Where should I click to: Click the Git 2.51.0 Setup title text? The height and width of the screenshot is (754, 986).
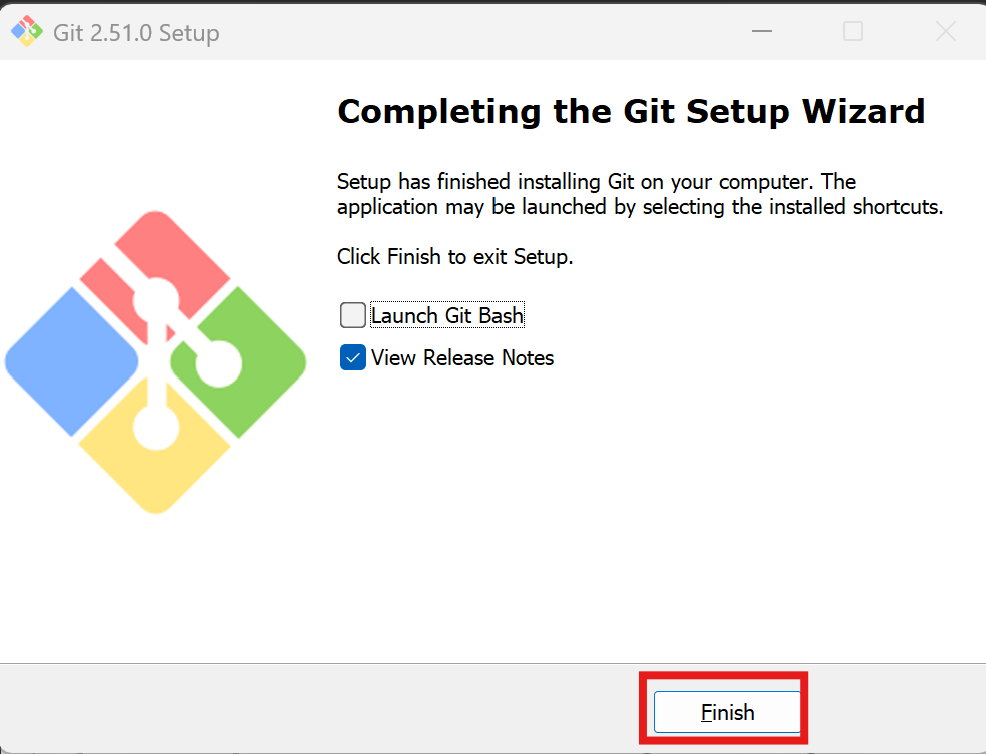pyautogui.click(x=136, y=33)
